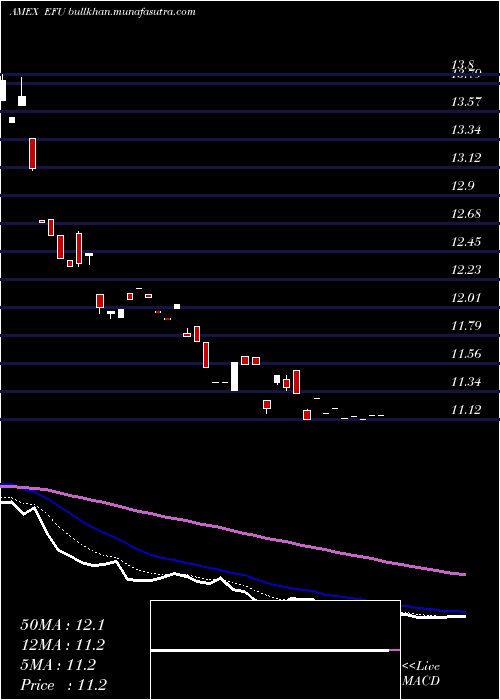Screen dimensions: 500x700
Task: Click the 12.23 price axis label
Action: (x=467, y=270)
